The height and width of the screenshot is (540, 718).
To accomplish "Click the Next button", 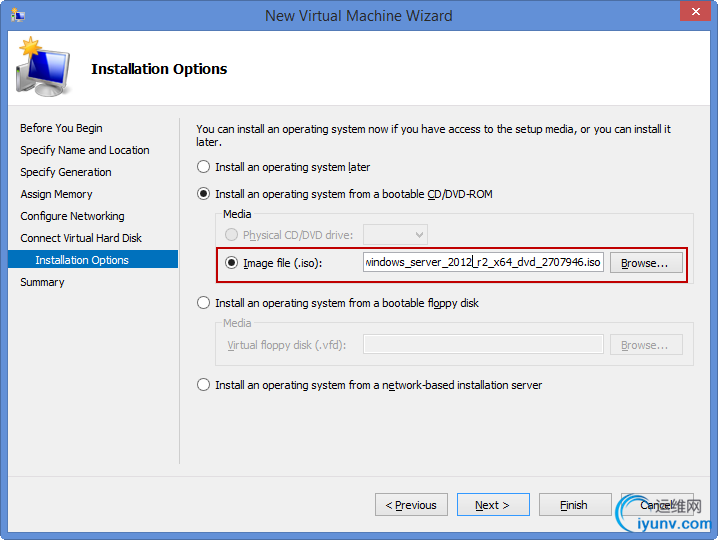I will [493, 505].
